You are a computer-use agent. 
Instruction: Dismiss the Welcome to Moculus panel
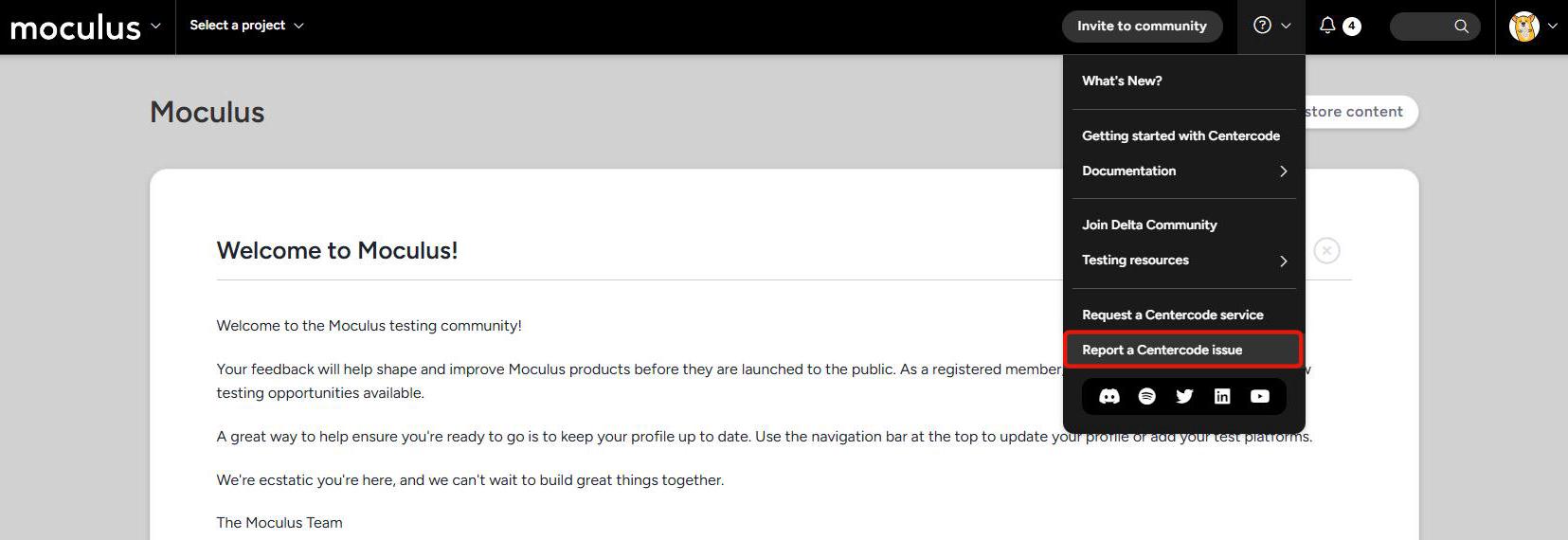(x=1326, y=250)
